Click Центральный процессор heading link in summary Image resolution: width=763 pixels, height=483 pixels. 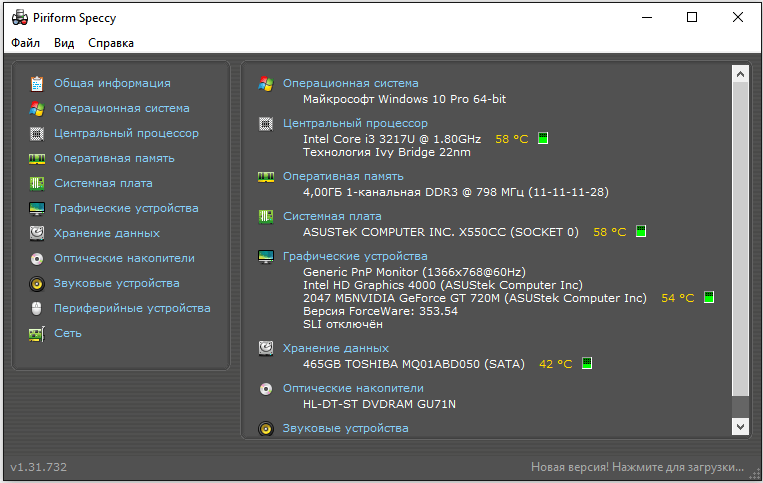point(355,124)
